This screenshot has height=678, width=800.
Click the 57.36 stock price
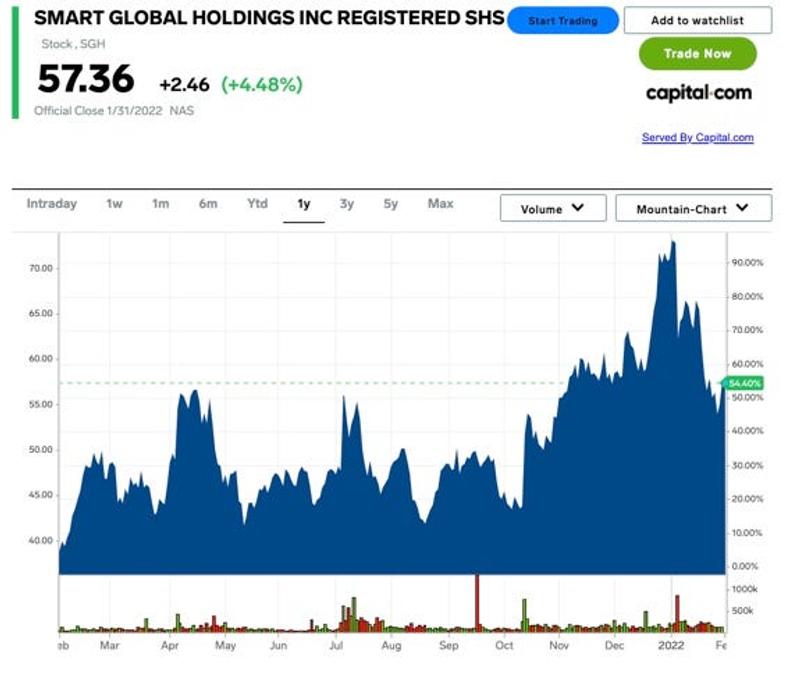click(86, 79)
